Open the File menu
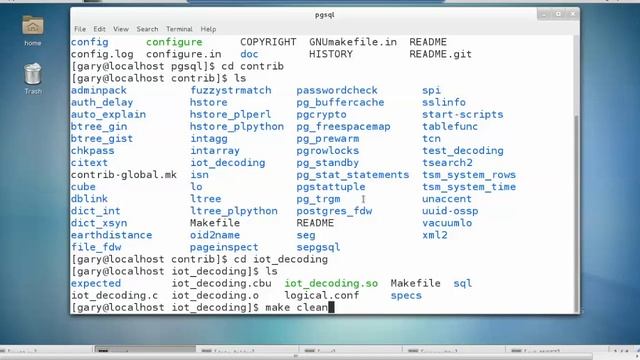Image resolution: width=640 pixels, height=360 pixels. coord(80,29)
